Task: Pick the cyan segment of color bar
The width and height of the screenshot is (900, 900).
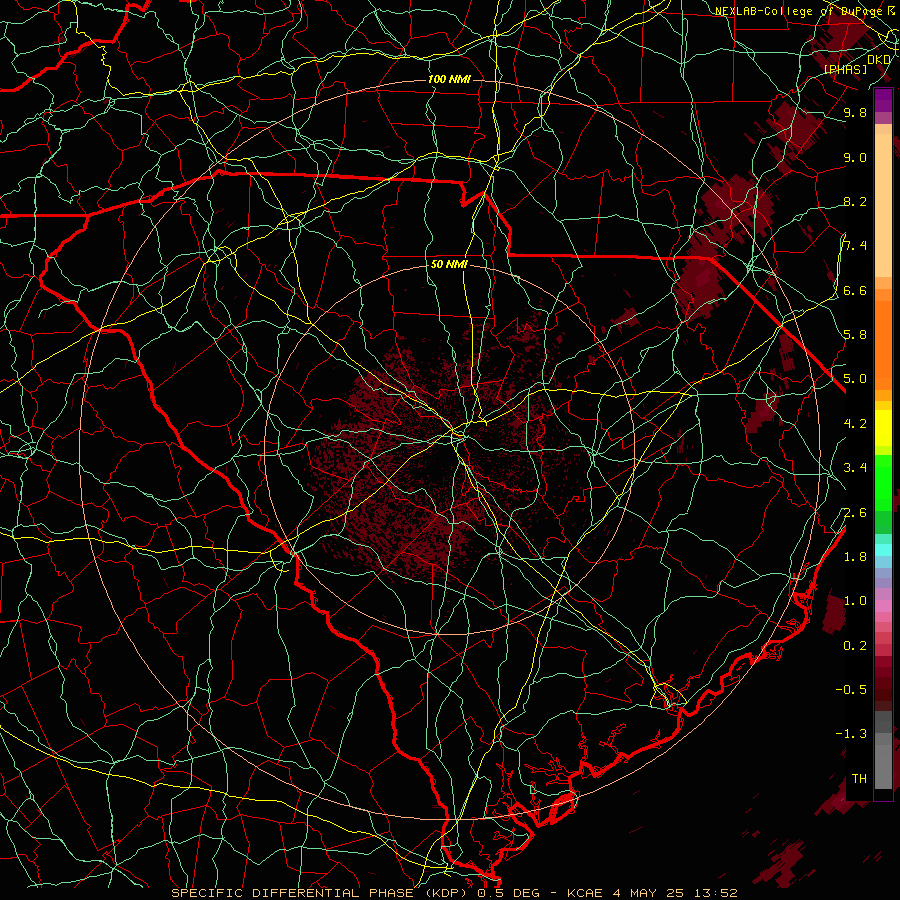Action: [883, 550]
